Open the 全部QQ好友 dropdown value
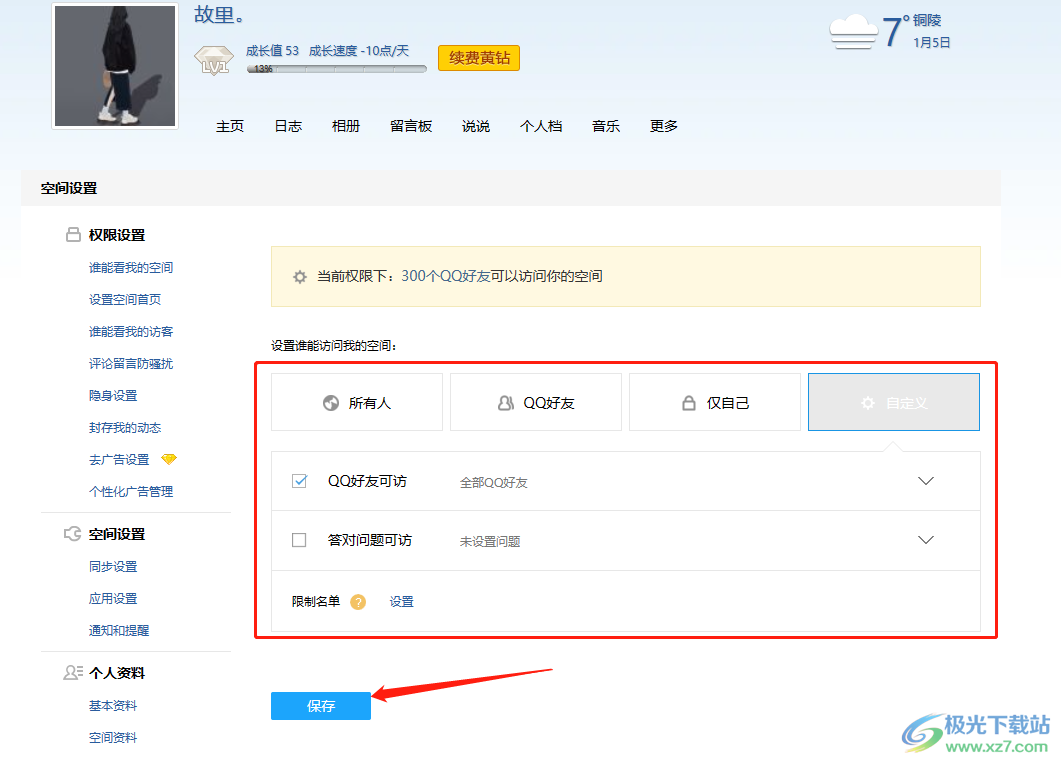 [x=493, y=482]
